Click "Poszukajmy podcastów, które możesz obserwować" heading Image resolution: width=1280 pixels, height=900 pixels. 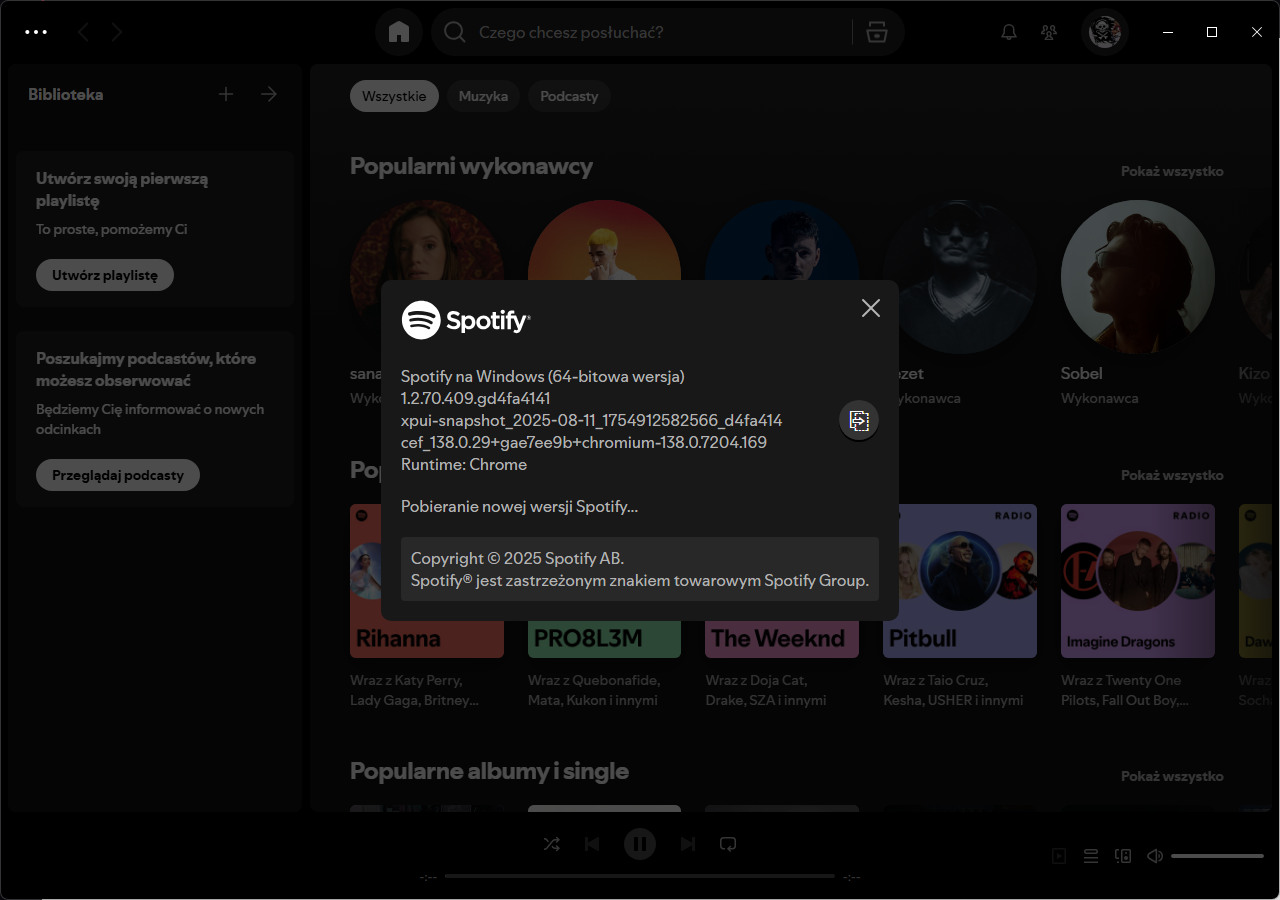point(146,369)
